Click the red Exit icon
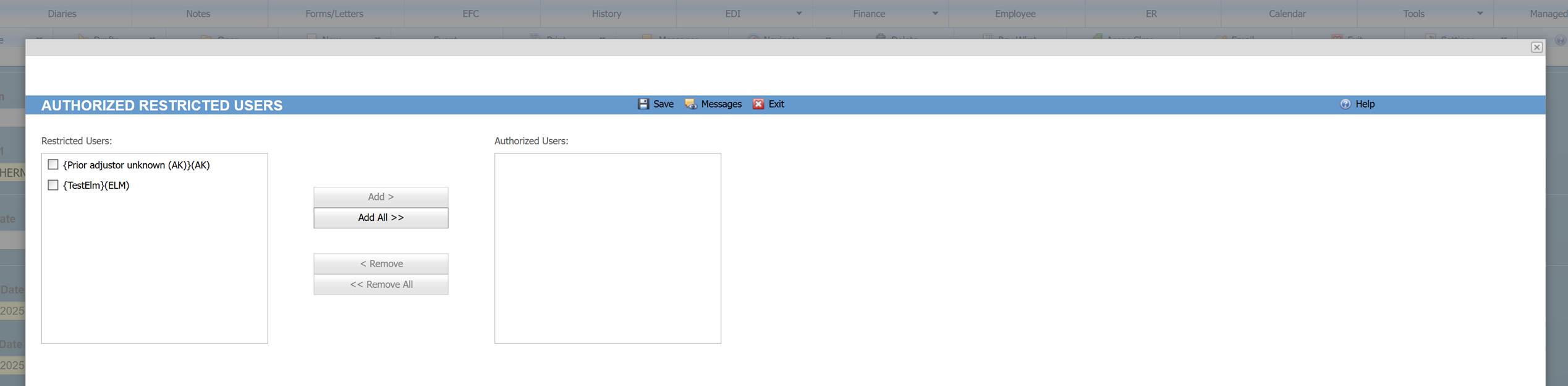This screenshot has width=1568, height=386. coord(758,104)
